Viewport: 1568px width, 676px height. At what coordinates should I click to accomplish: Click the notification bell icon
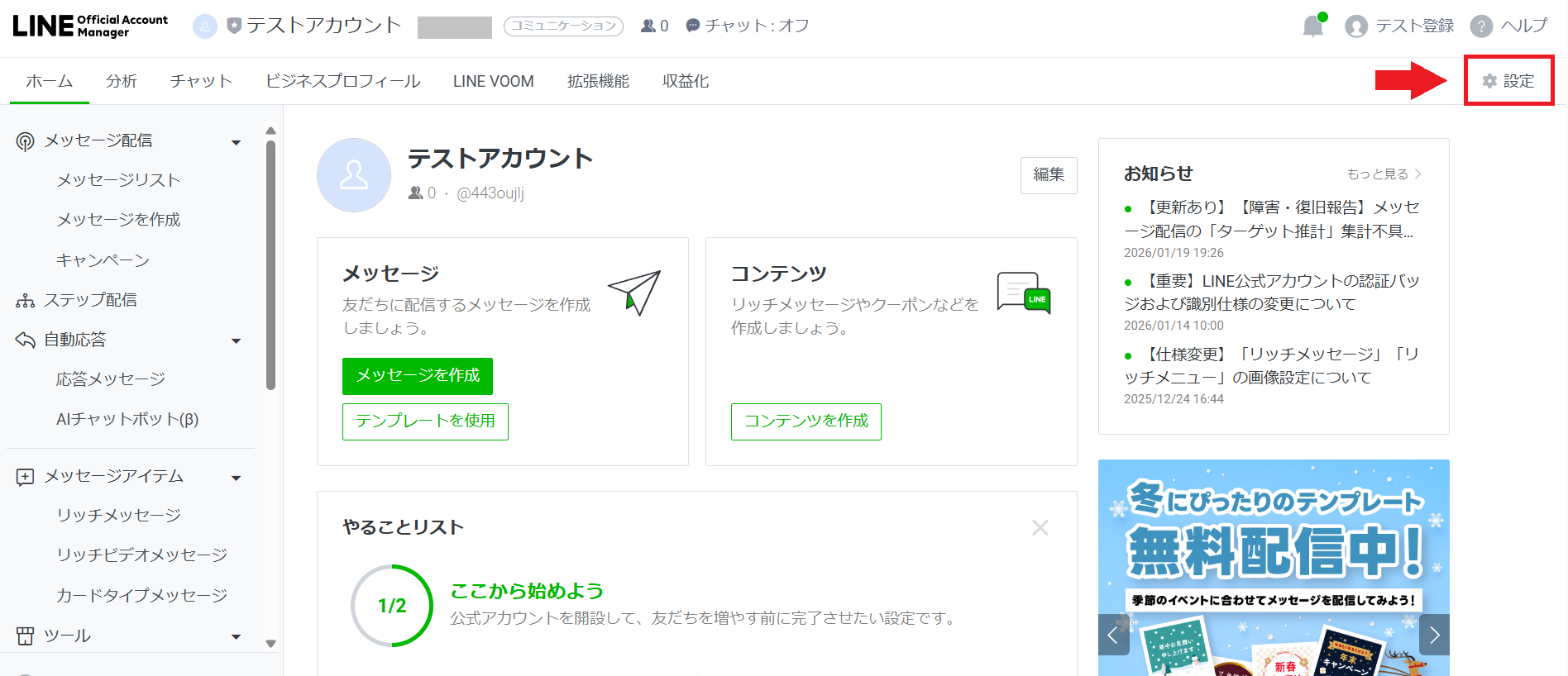click(1312, 26)
